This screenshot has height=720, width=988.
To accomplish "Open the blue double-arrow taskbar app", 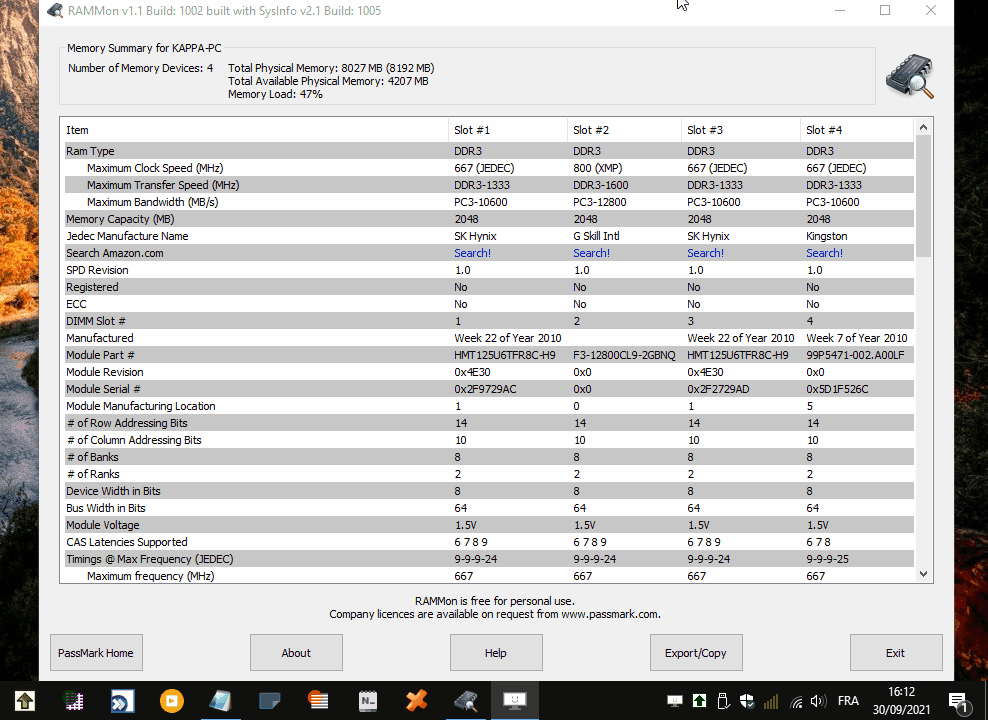I will (122, 700).
